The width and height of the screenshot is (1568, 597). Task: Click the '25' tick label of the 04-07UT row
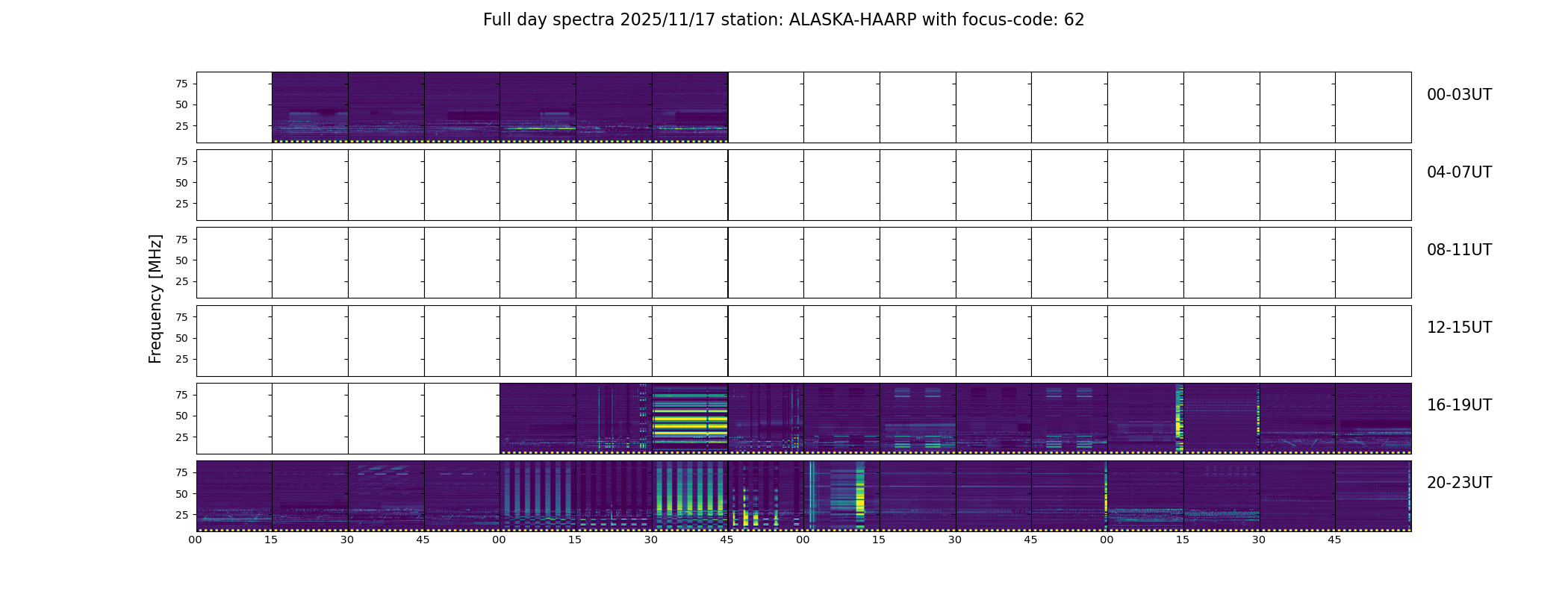181,204
